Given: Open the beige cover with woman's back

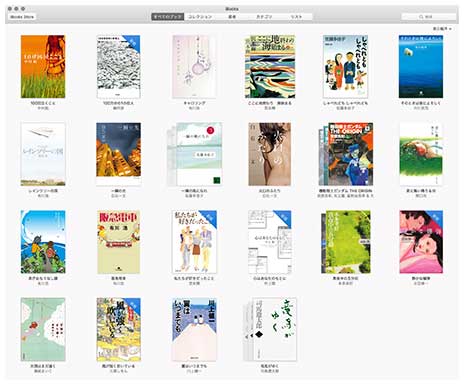Looking at the screenshot, I should [270, 154].
